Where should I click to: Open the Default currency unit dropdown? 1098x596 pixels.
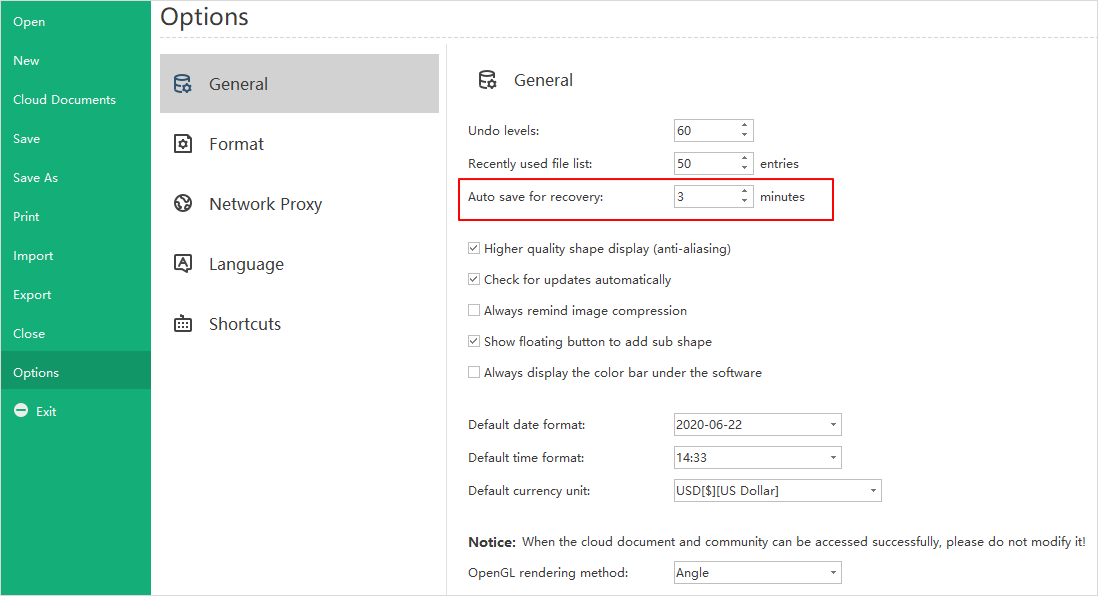point(777,490)
